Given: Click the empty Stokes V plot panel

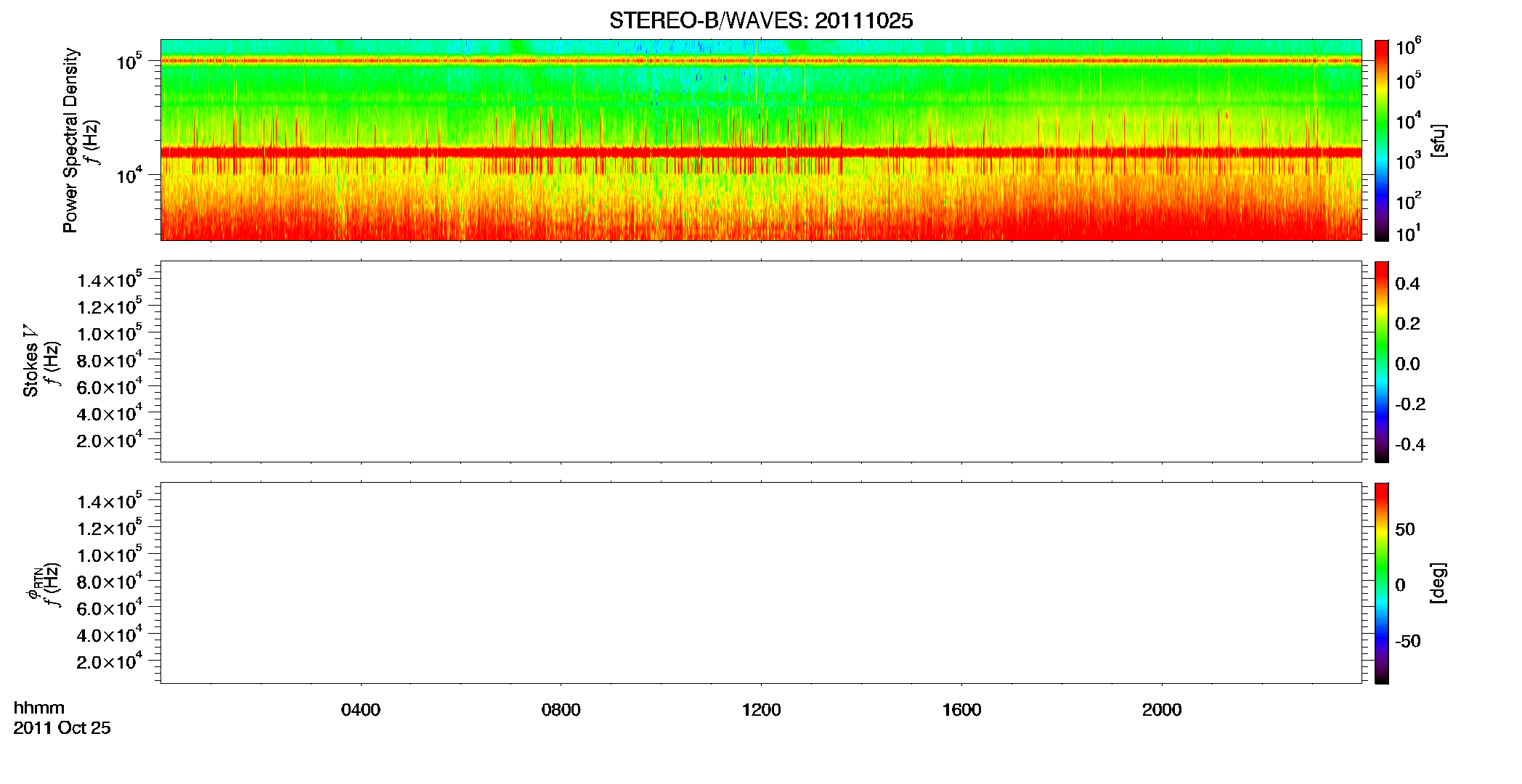Looking at the screenshot, I should pyautogui.click(x=761, y=362).
